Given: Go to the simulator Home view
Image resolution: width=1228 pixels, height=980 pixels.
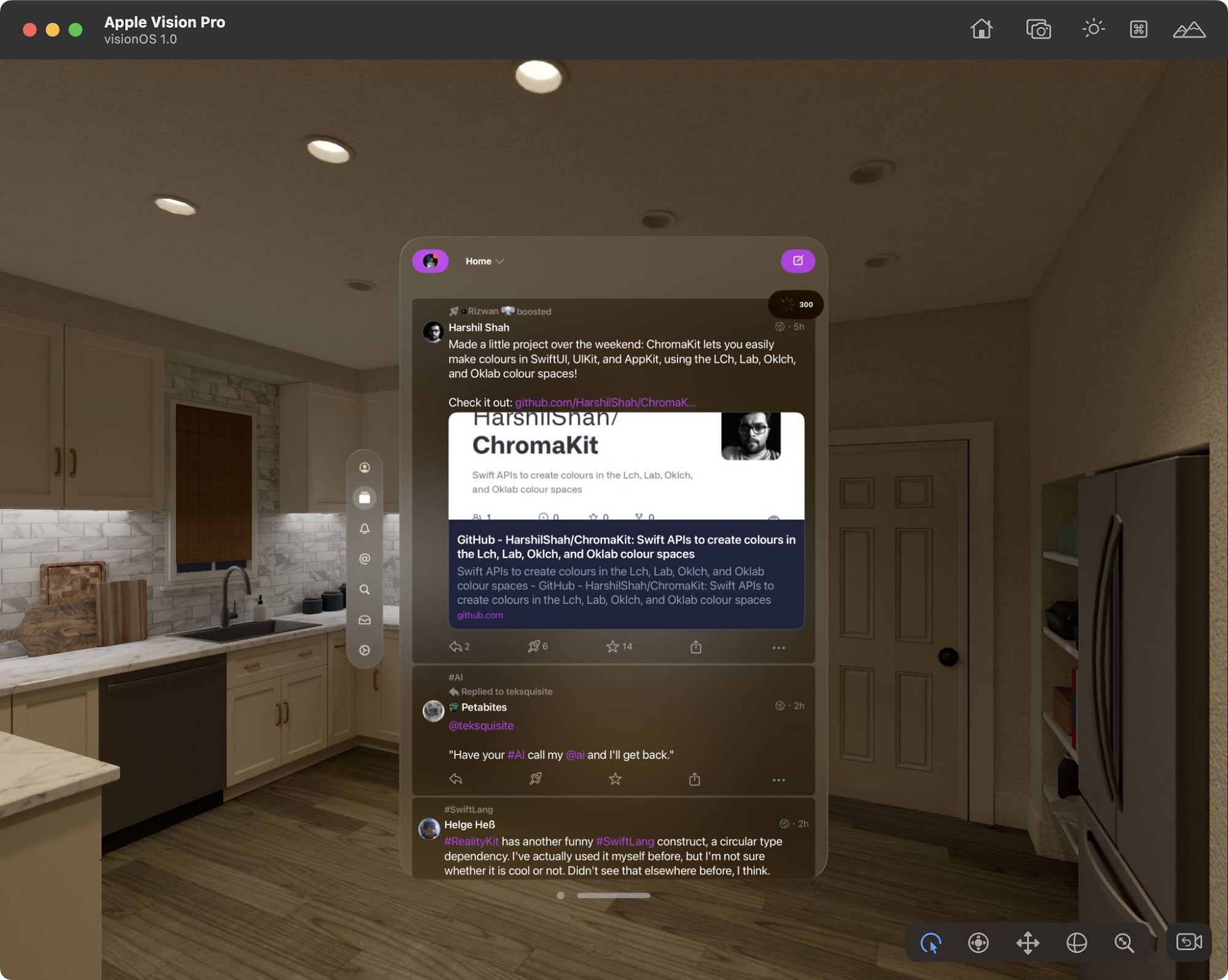Looking at the screenshot, I should point(981,29).
